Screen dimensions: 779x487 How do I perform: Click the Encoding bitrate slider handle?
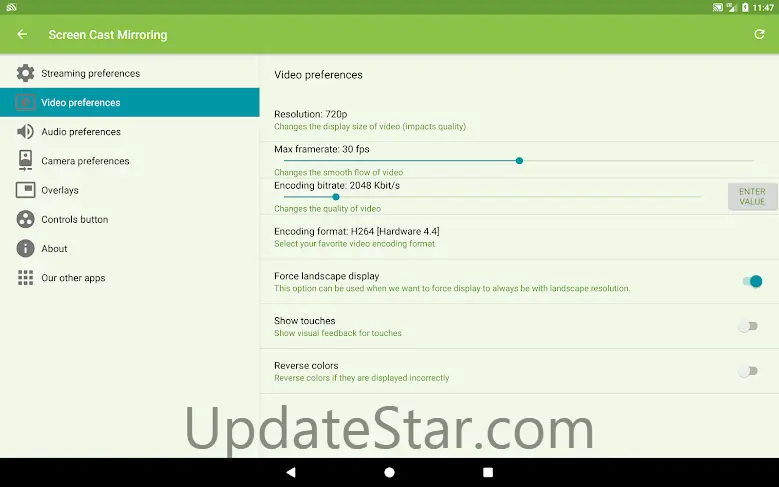coord(336,197)
